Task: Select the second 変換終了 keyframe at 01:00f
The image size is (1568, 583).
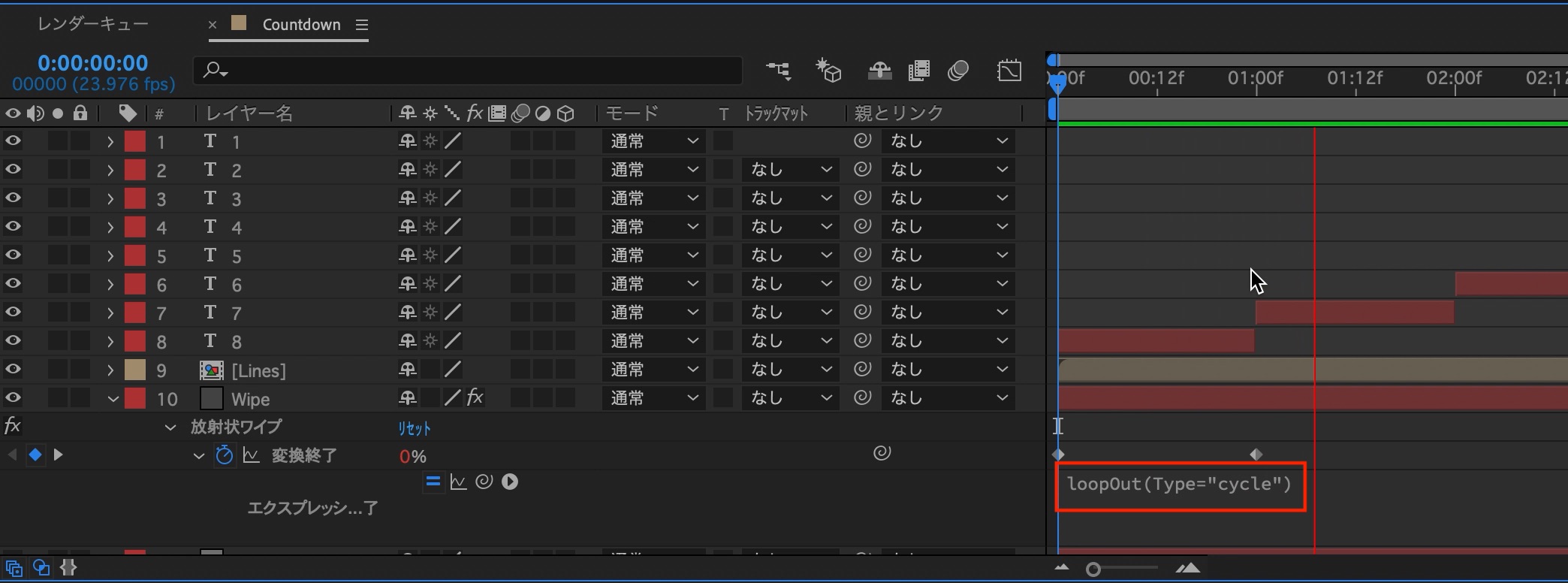Action: tap(1256, 455)
